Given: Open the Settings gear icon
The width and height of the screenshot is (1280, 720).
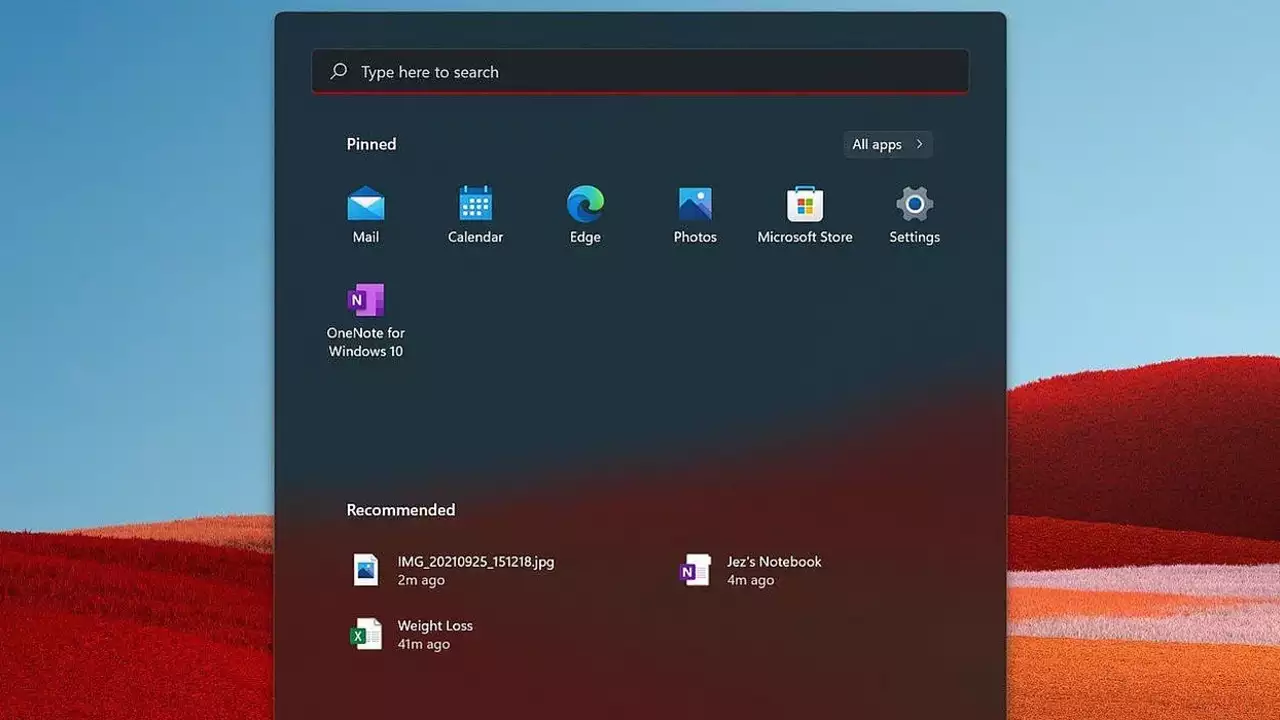Looking at the screenshot, I should [x=914, y=204].
